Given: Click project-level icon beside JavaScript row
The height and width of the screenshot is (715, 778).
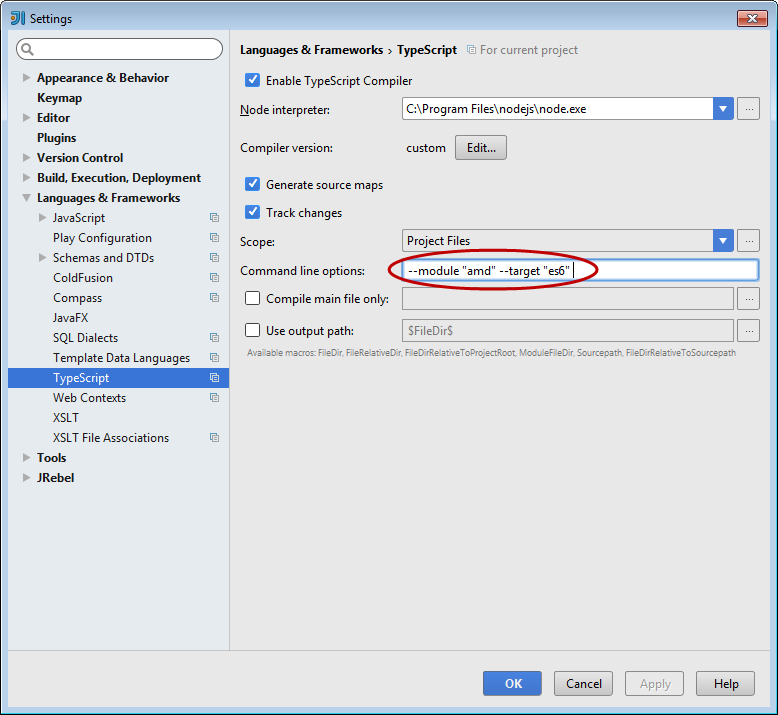Looking at the screenshot, I should (x=214, y=218).
